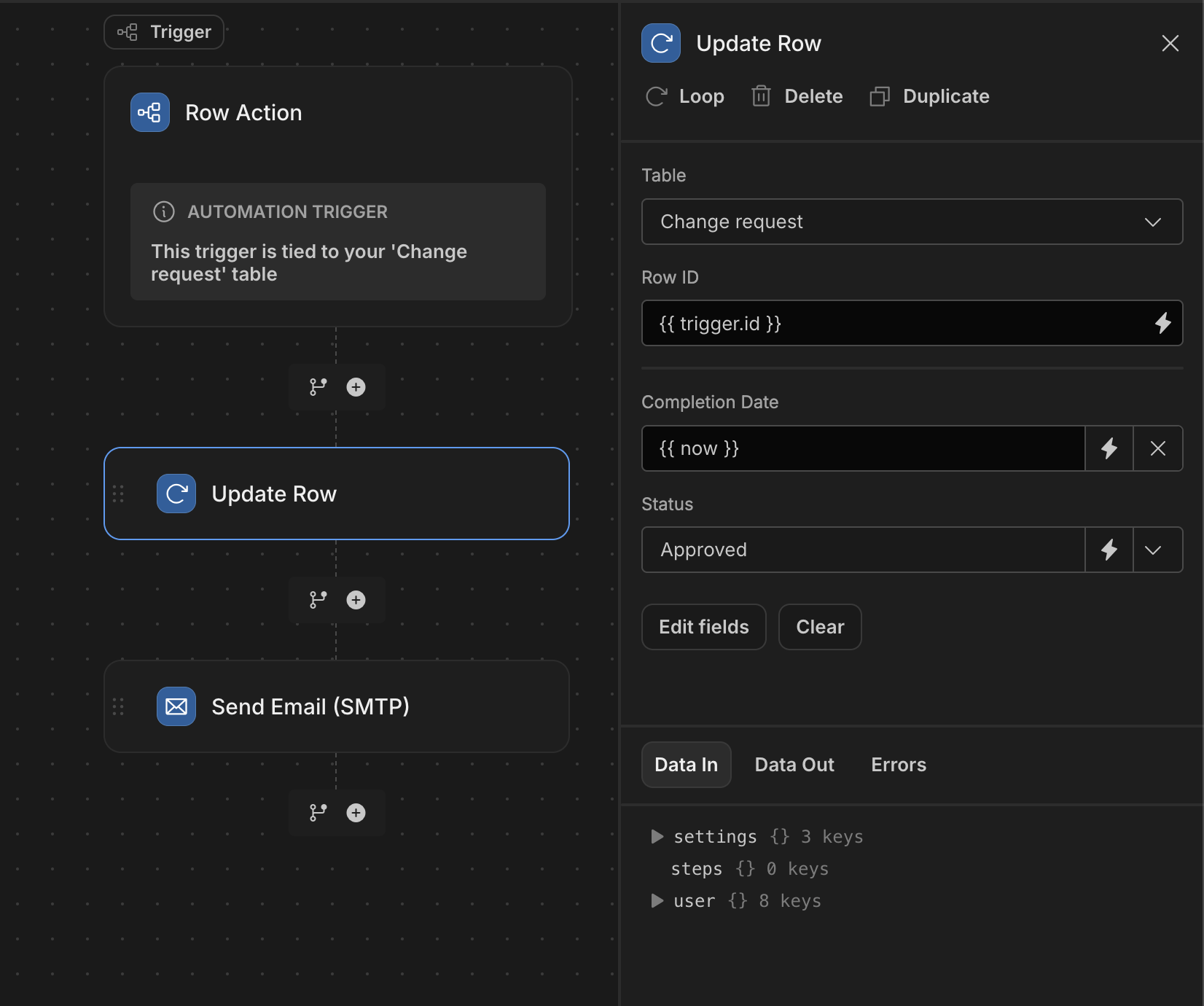
Task: Click the Loop action
Action: pos(685,96)
